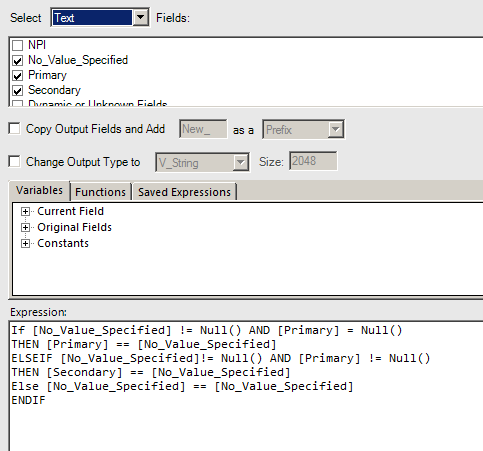Expand the Current Field tree node
This screenshot has width=483, height=451.
pos(25,211)
